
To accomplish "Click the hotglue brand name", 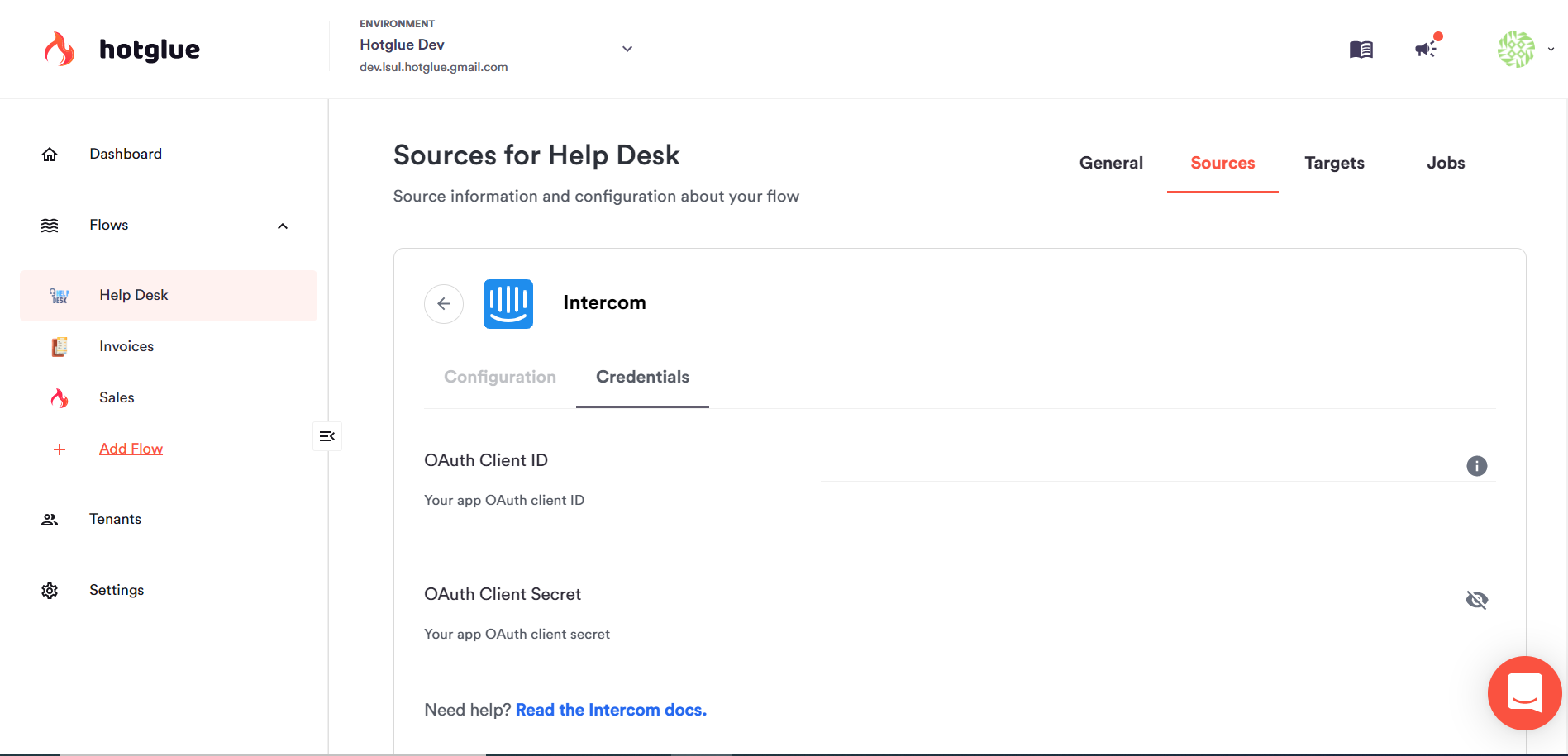I will point(150,50).
